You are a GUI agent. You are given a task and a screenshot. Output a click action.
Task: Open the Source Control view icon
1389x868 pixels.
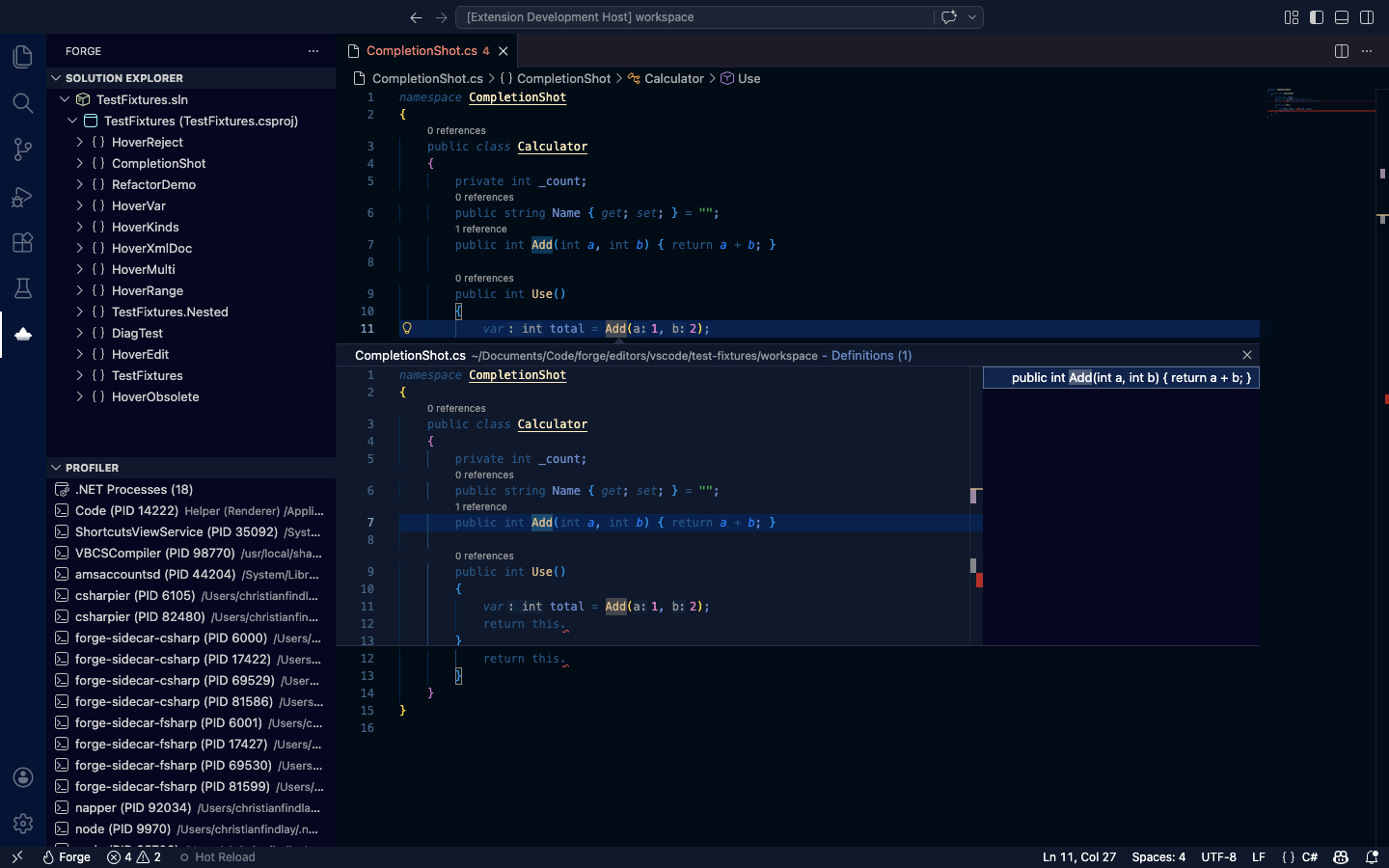click(23, 149)
